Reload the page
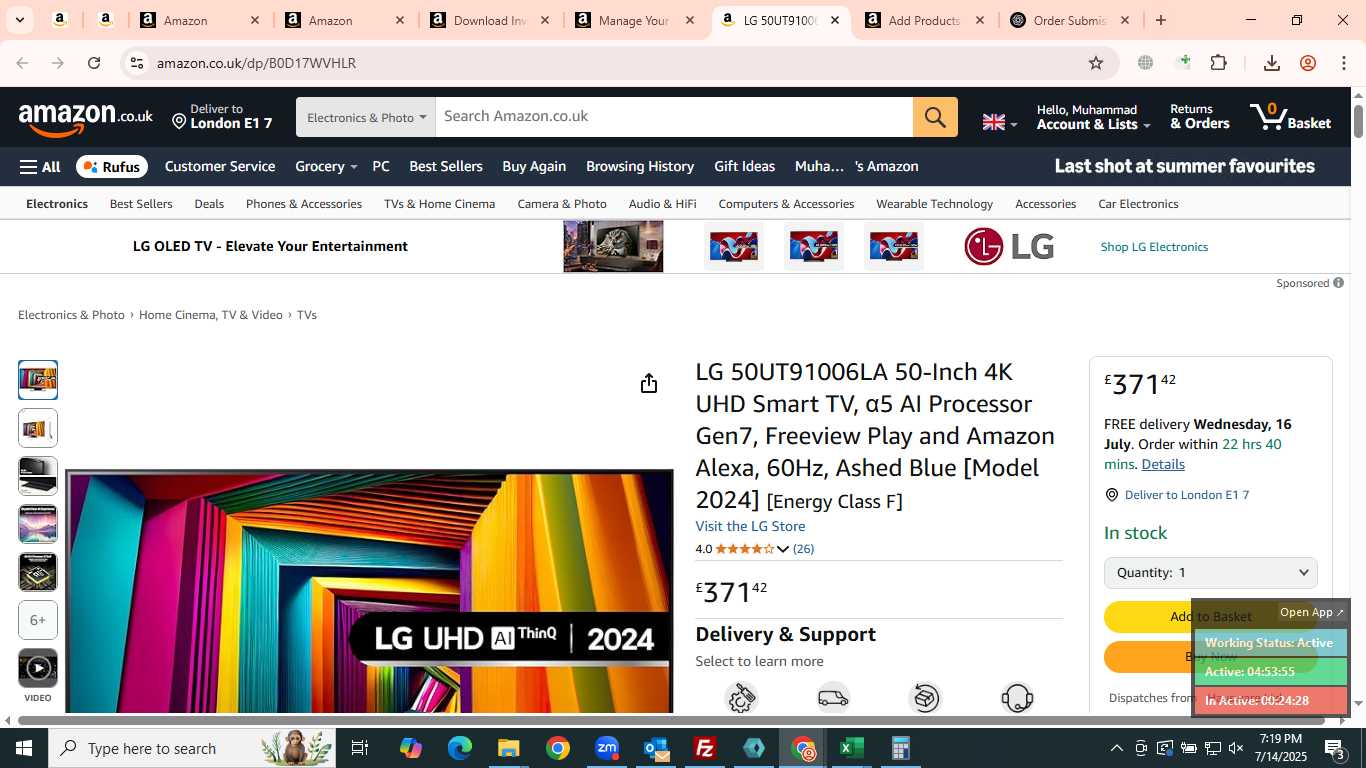The image size is (1366, 768). [x=94, y=63]
